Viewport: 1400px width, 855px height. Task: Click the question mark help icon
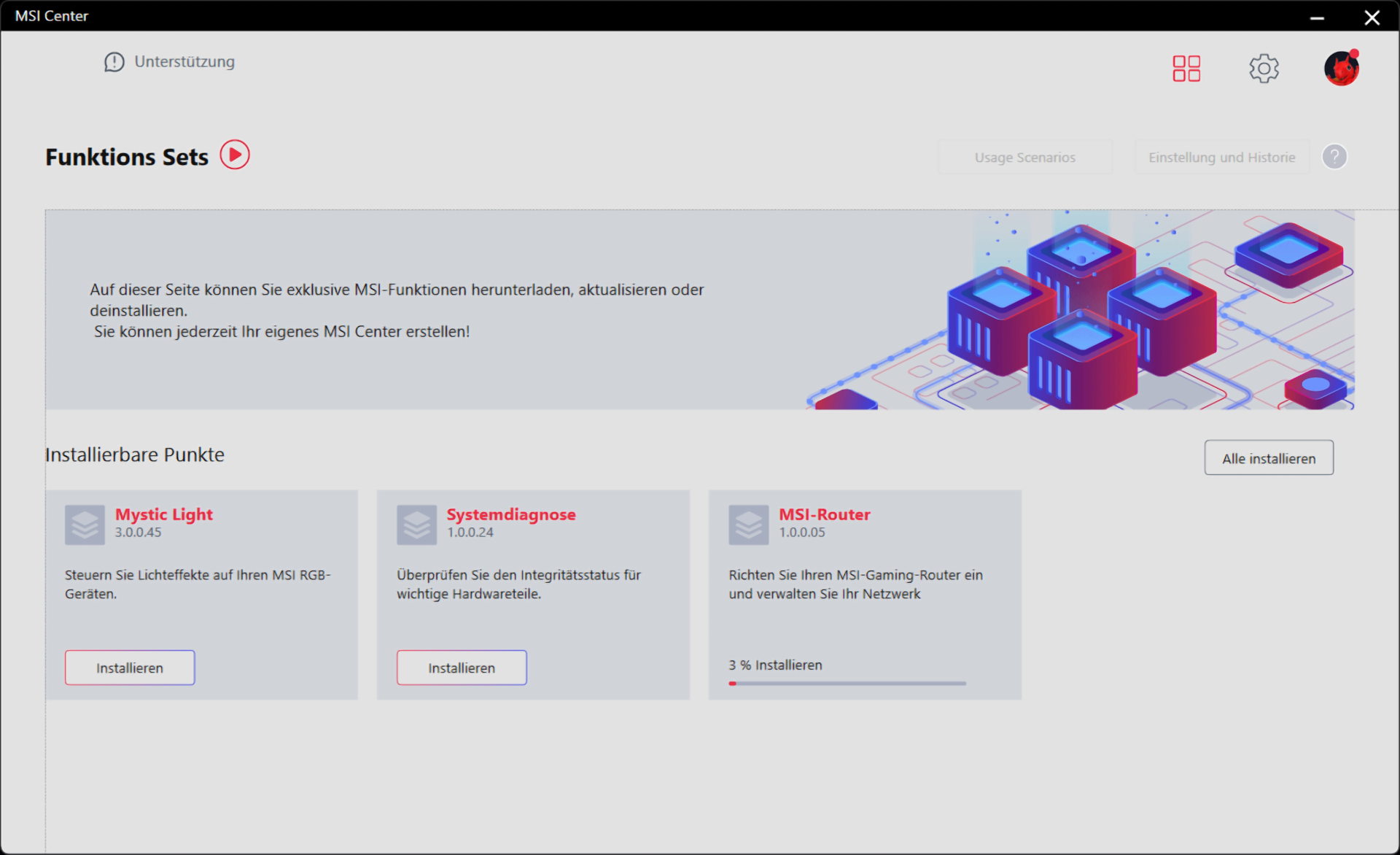click(x=1334, y=157)
